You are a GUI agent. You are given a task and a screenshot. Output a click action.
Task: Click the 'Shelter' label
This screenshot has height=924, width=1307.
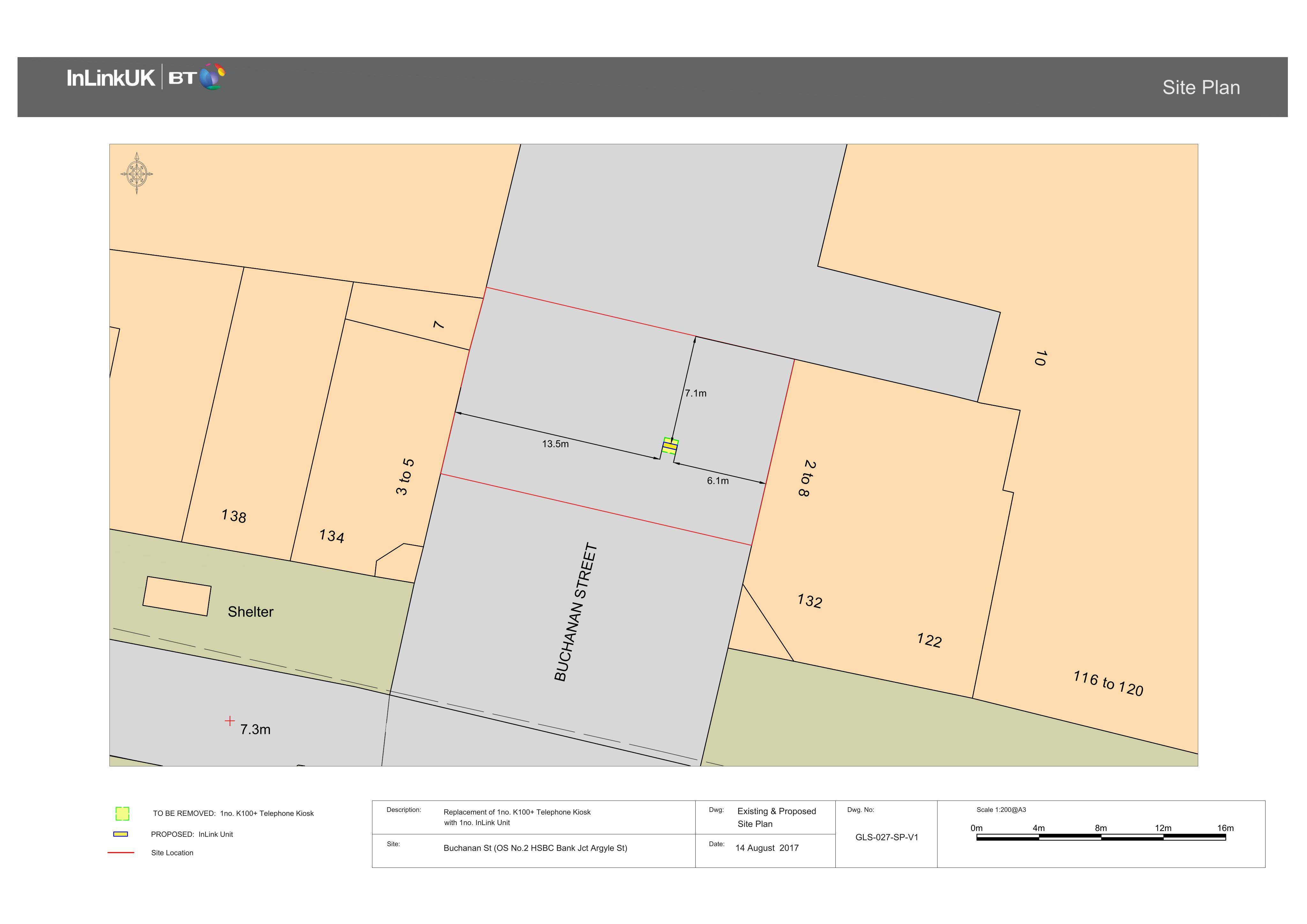click(250, 612)
